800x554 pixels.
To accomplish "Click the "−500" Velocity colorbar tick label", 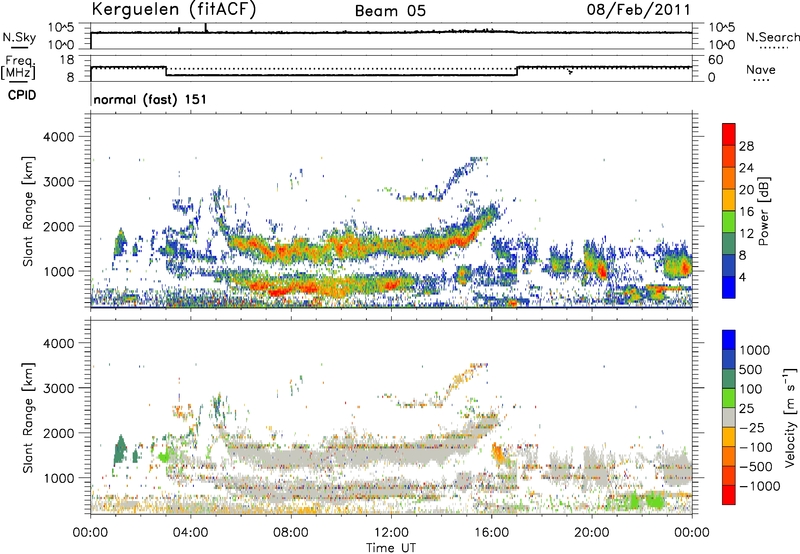I will coord(756,467).
